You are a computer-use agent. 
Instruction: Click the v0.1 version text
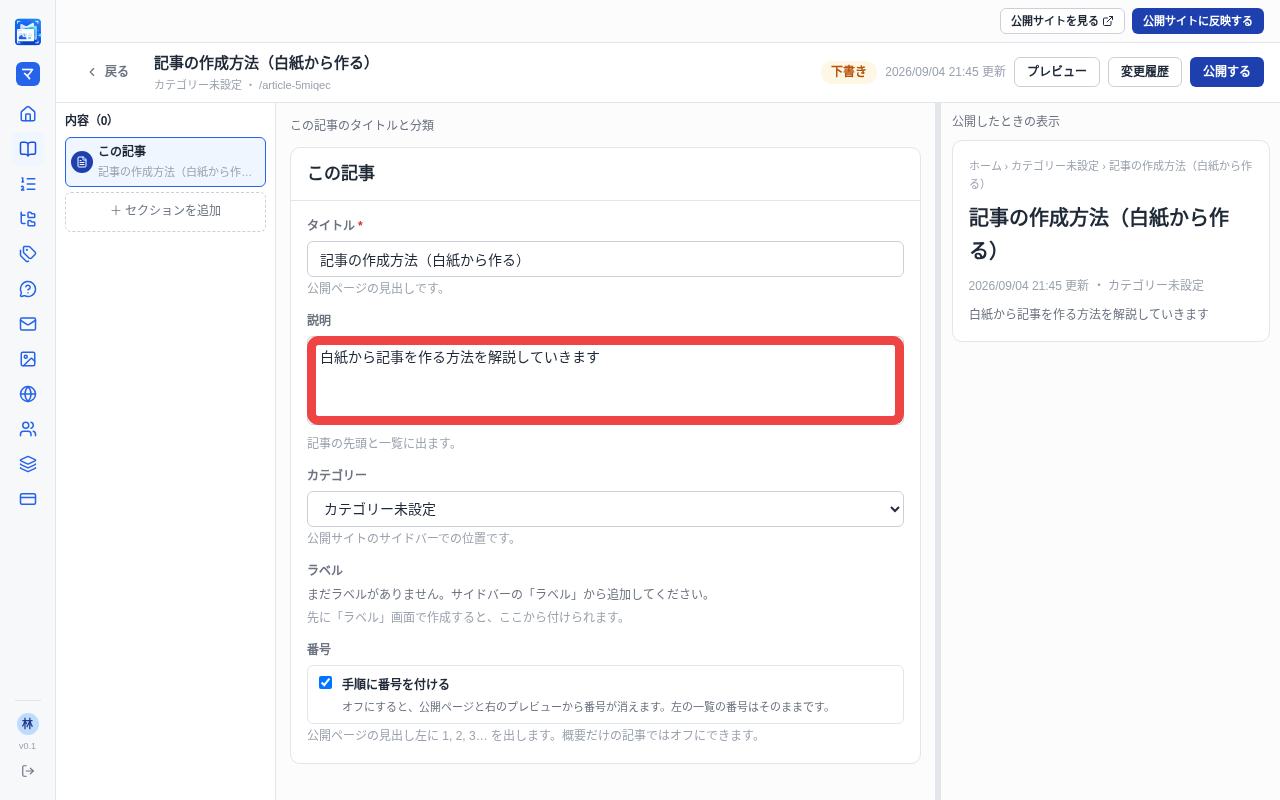[x=27, y=746]
